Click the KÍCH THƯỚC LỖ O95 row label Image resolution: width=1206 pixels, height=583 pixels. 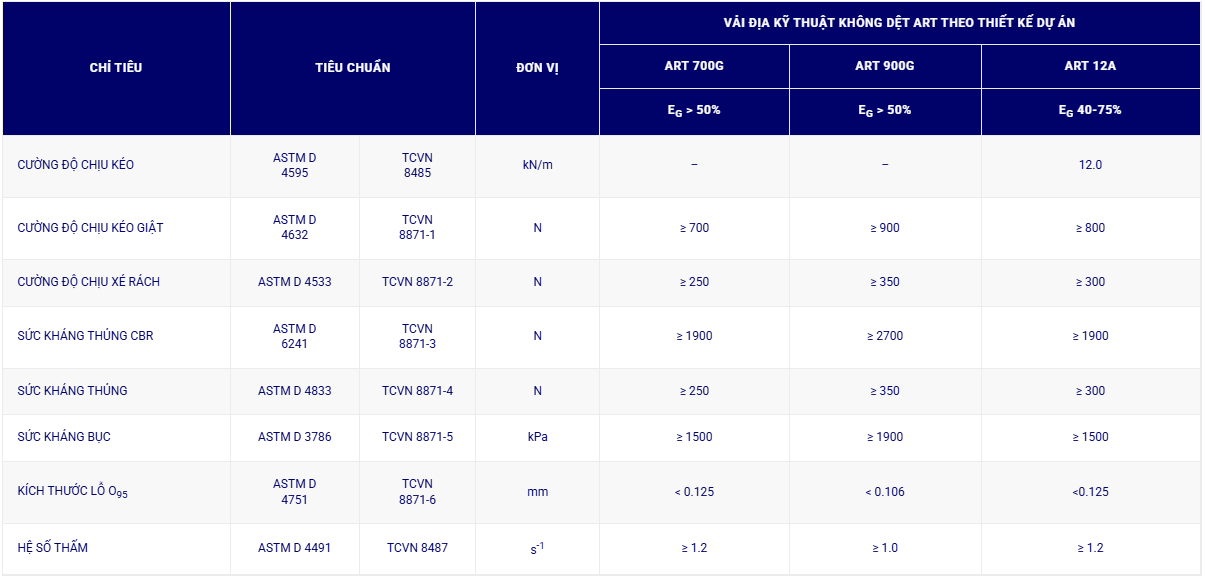[73, 492]
